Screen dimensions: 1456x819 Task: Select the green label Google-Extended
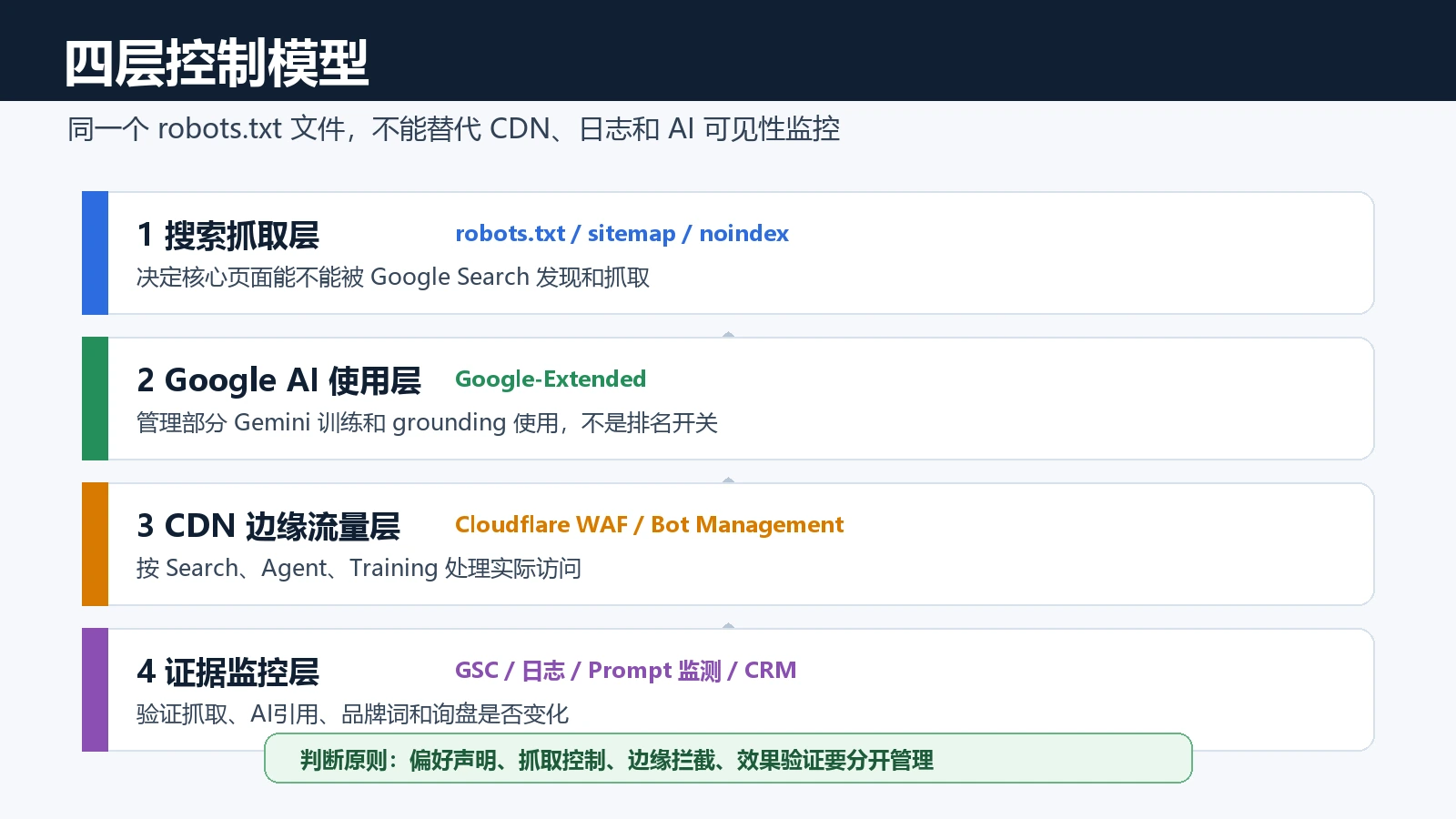(551, 379)
